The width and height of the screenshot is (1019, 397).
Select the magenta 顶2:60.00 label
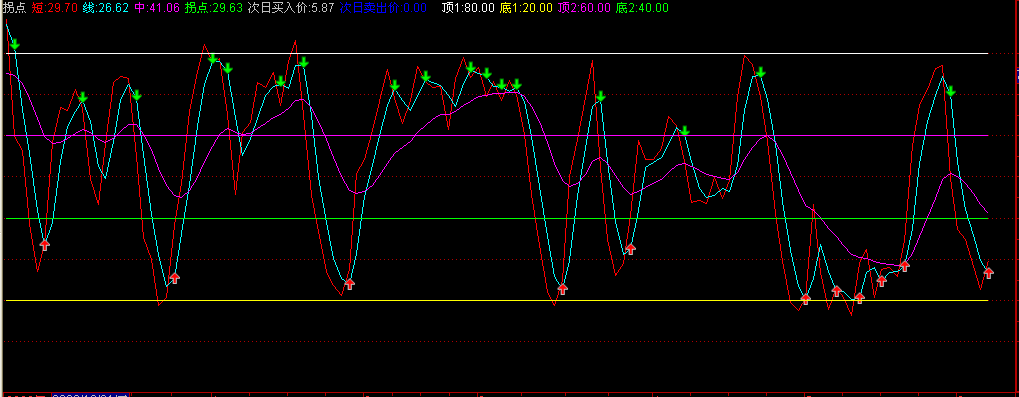pyautogui.click(x=584, y=8)
